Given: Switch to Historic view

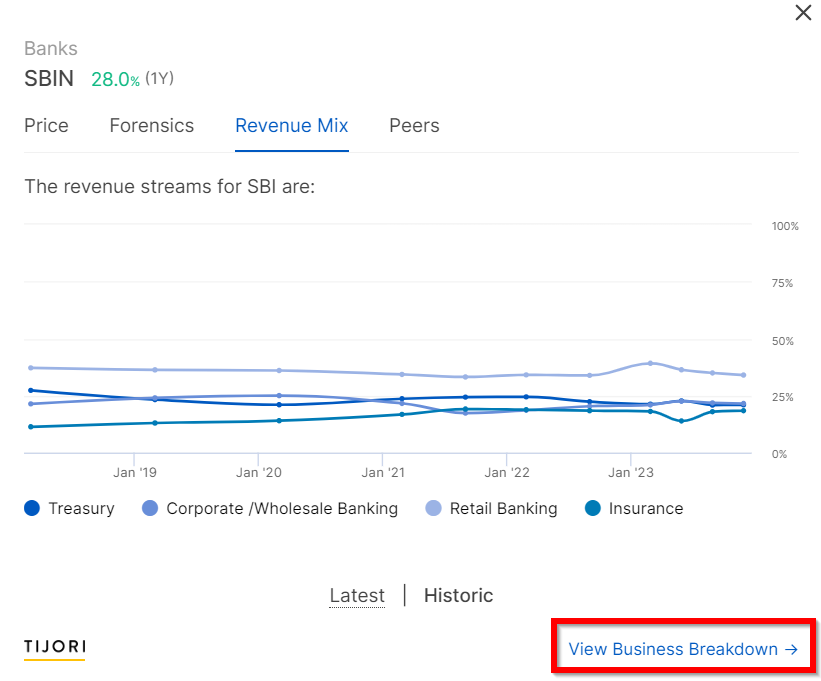Looking at the screenshot, I should [x=459, y=596].
